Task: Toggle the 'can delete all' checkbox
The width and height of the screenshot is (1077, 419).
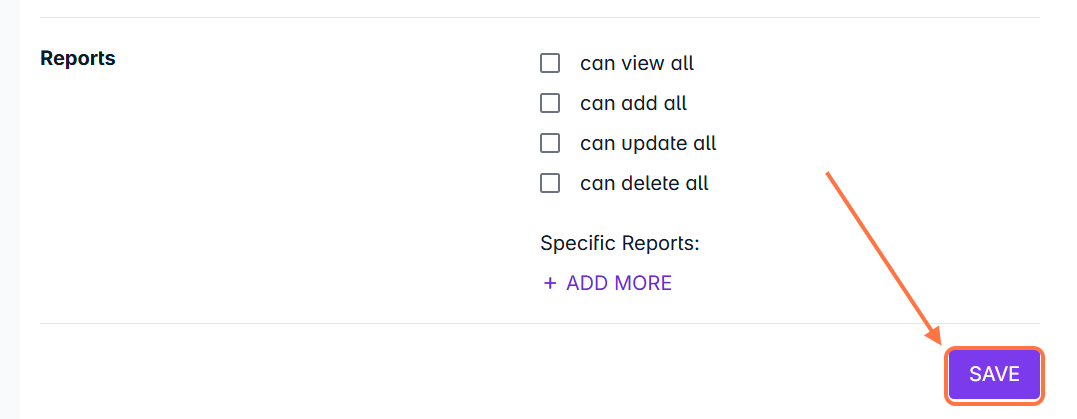Action: [x=550, y=183]
